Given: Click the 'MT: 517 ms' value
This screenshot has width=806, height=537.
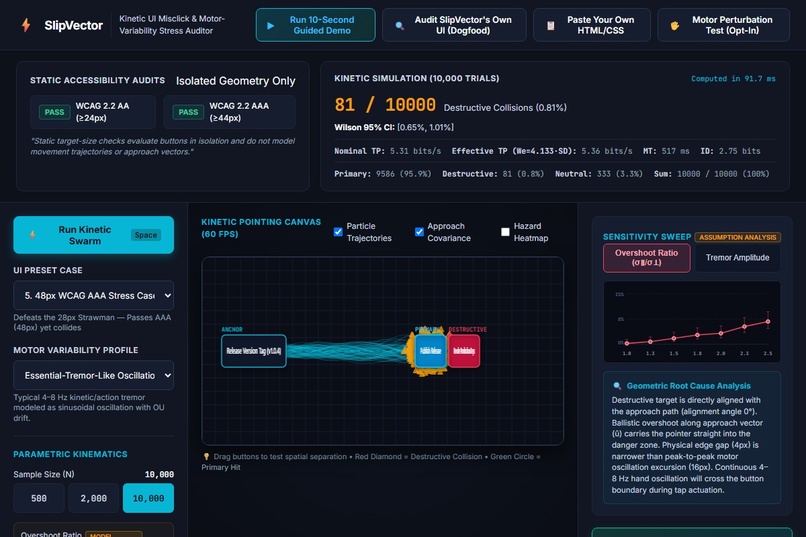Looking at the screenshot, I should (x=666, y=151).
